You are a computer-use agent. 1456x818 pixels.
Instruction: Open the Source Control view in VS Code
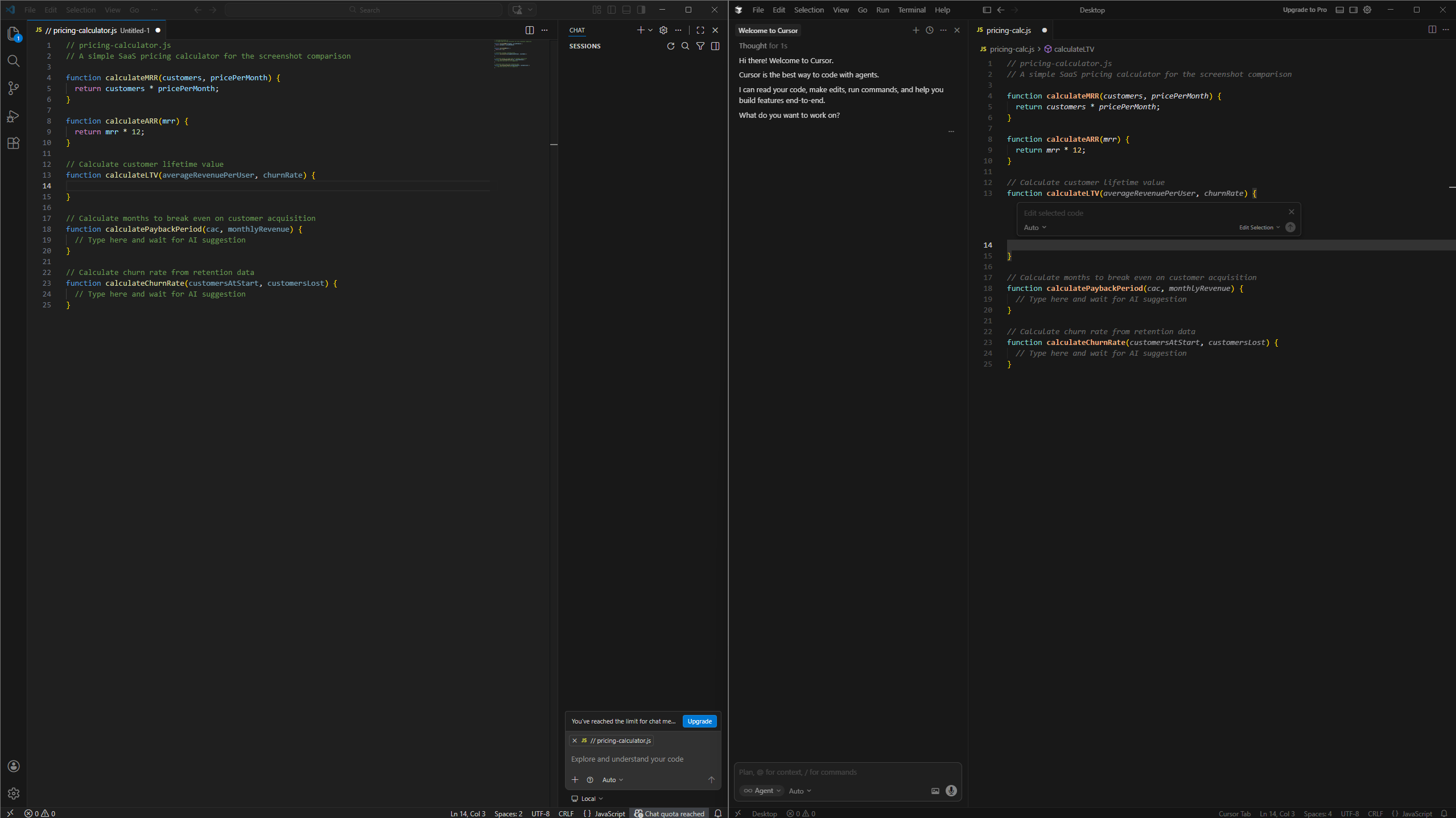coord(14,88)
